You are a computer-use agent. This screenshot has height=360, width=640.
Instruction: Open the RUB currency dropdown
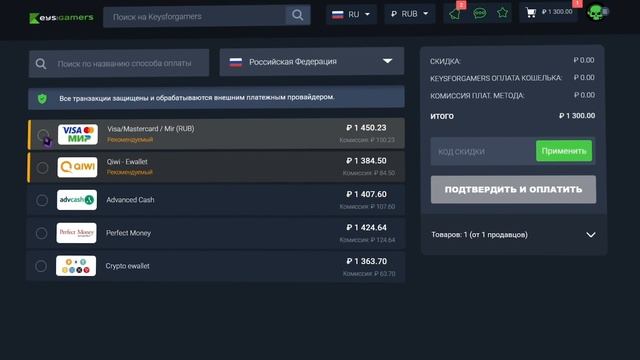tap(409, 14)
